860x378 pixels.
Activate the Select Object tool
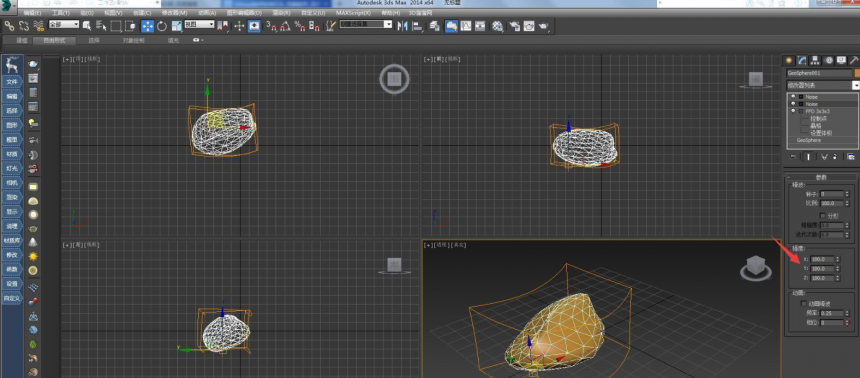point(87,25)
